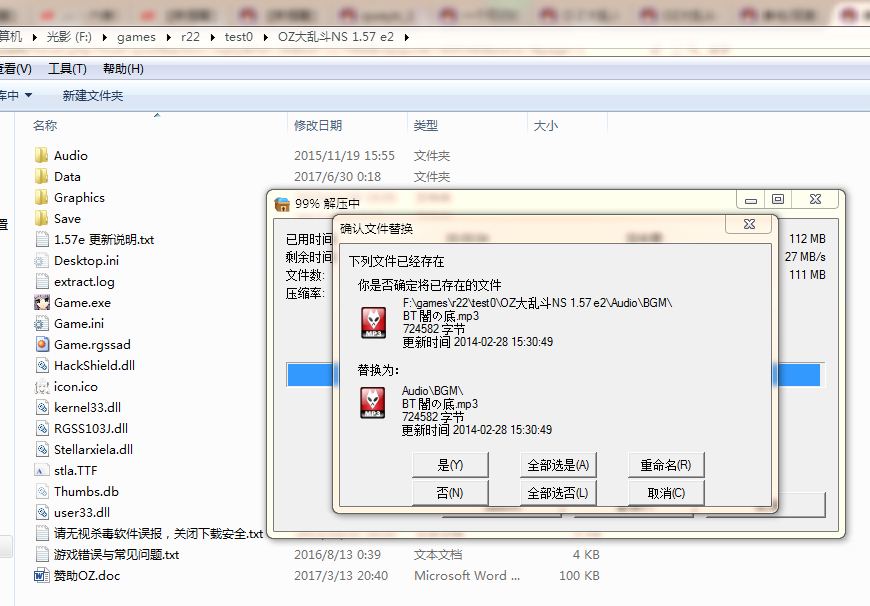Close the 99% 解压中 extraction window
870x606 pixels.
815,199
